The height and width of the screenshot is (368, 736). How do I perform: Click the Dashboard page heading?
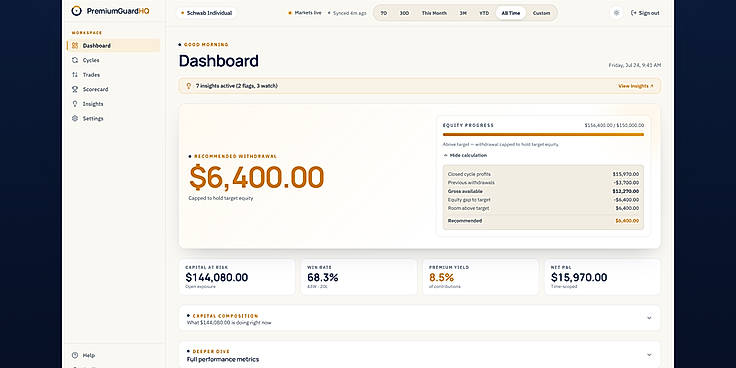219,61
